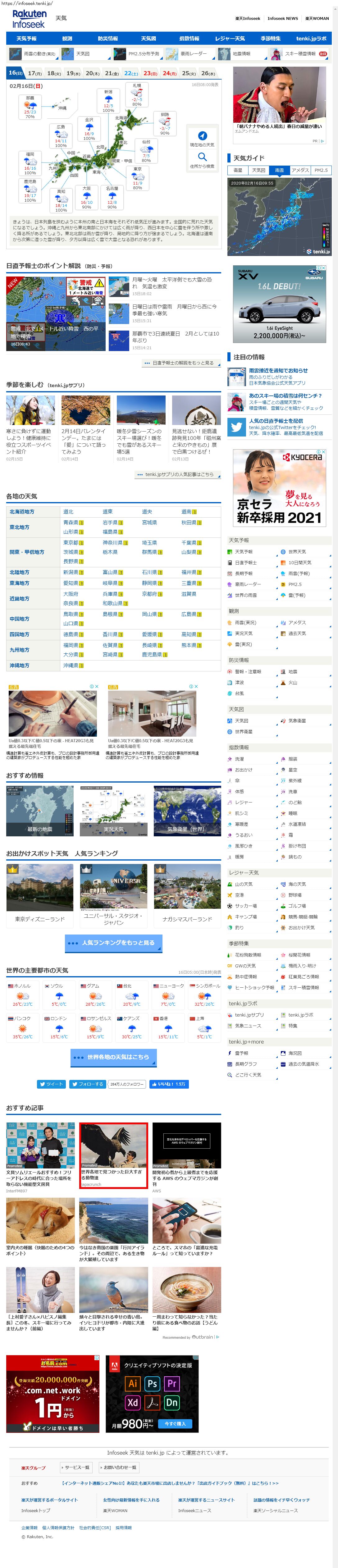This screenshot has height=1568, width=338.
Task: Select the 17(月) date tab
Action: point(35,73)
